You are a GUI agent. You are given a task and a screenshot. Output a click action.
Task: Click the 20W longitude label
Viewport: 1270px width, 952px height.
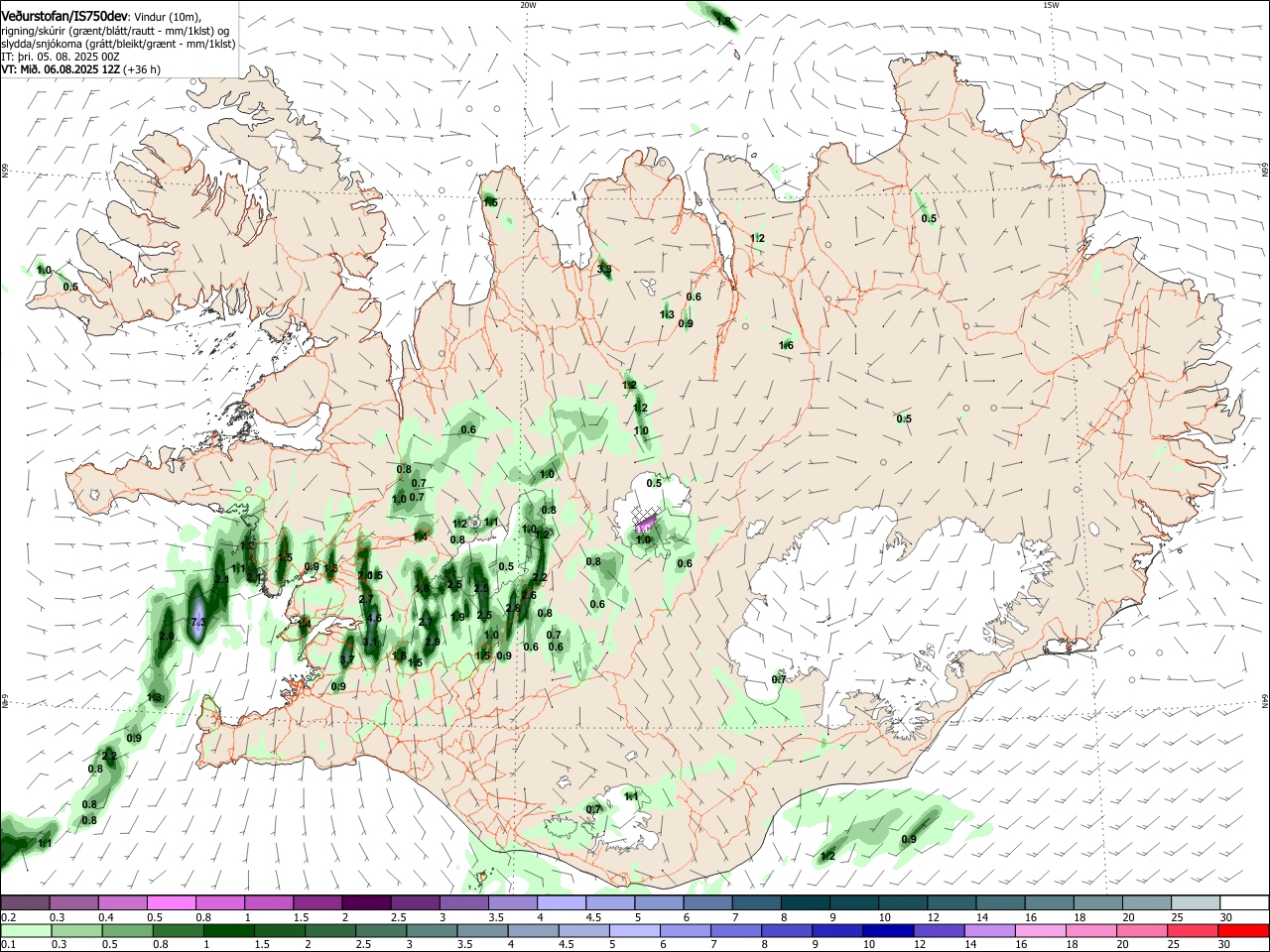point(528,5)
